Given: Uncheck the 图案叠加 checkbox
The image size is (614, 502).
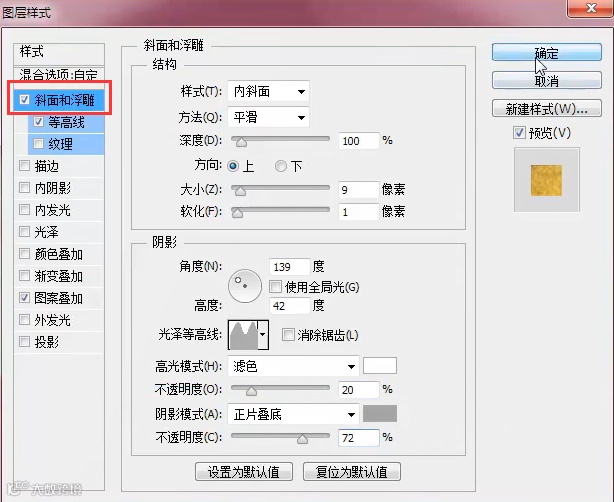Looking at the screenshot, I should pos(24,298).
